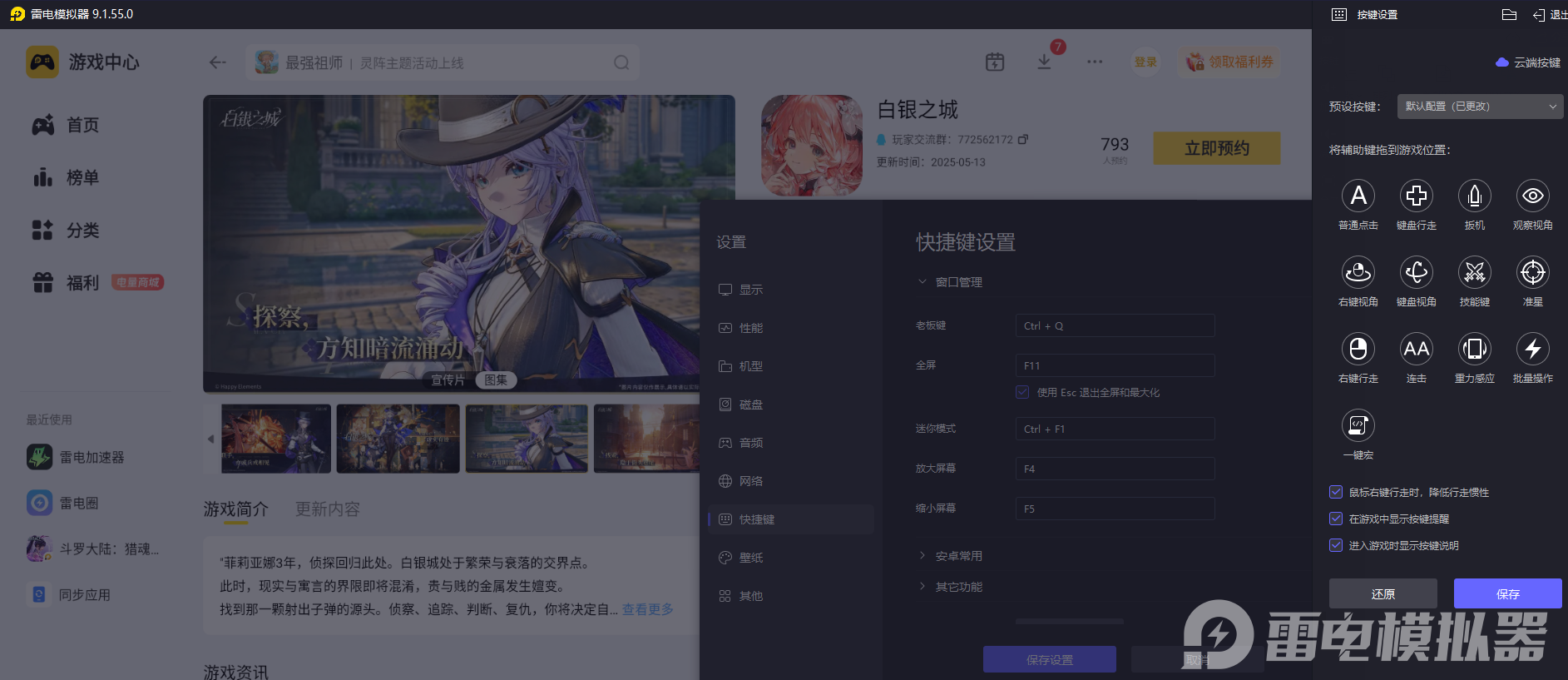The image size is (1568, 680).
Task: Select the 批量操作 lightning icon
Action: (1533, 350)
